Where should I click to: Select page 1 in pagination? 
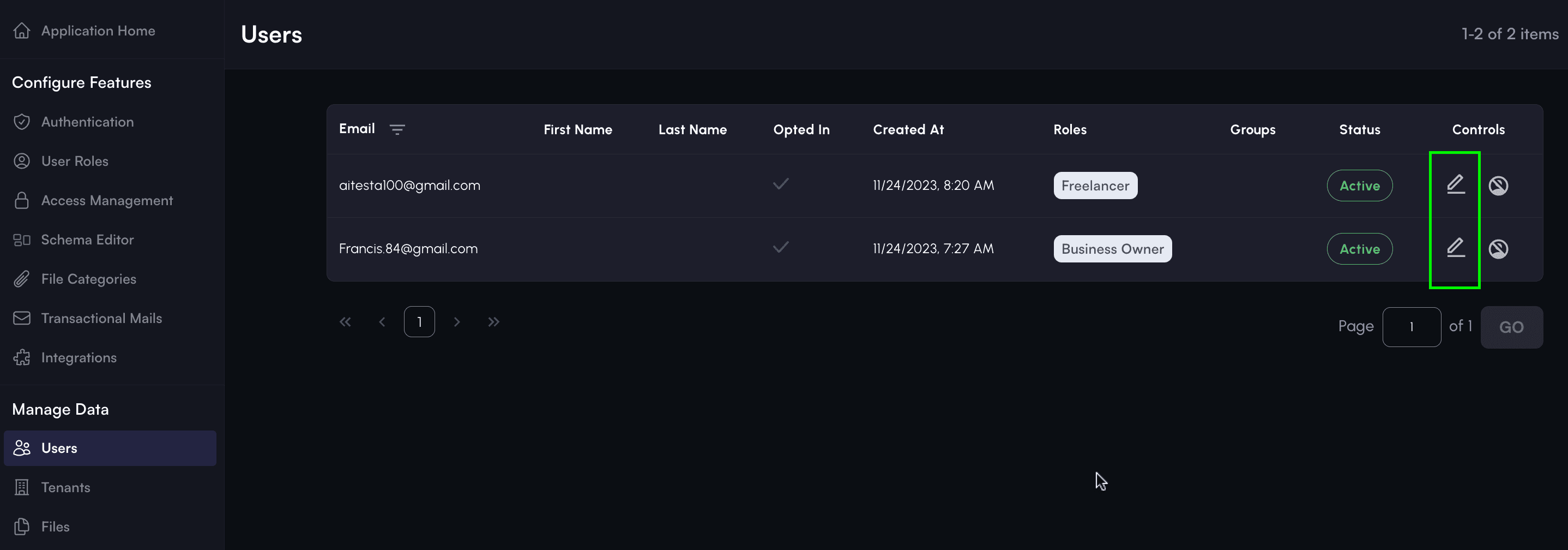(419, 321)
